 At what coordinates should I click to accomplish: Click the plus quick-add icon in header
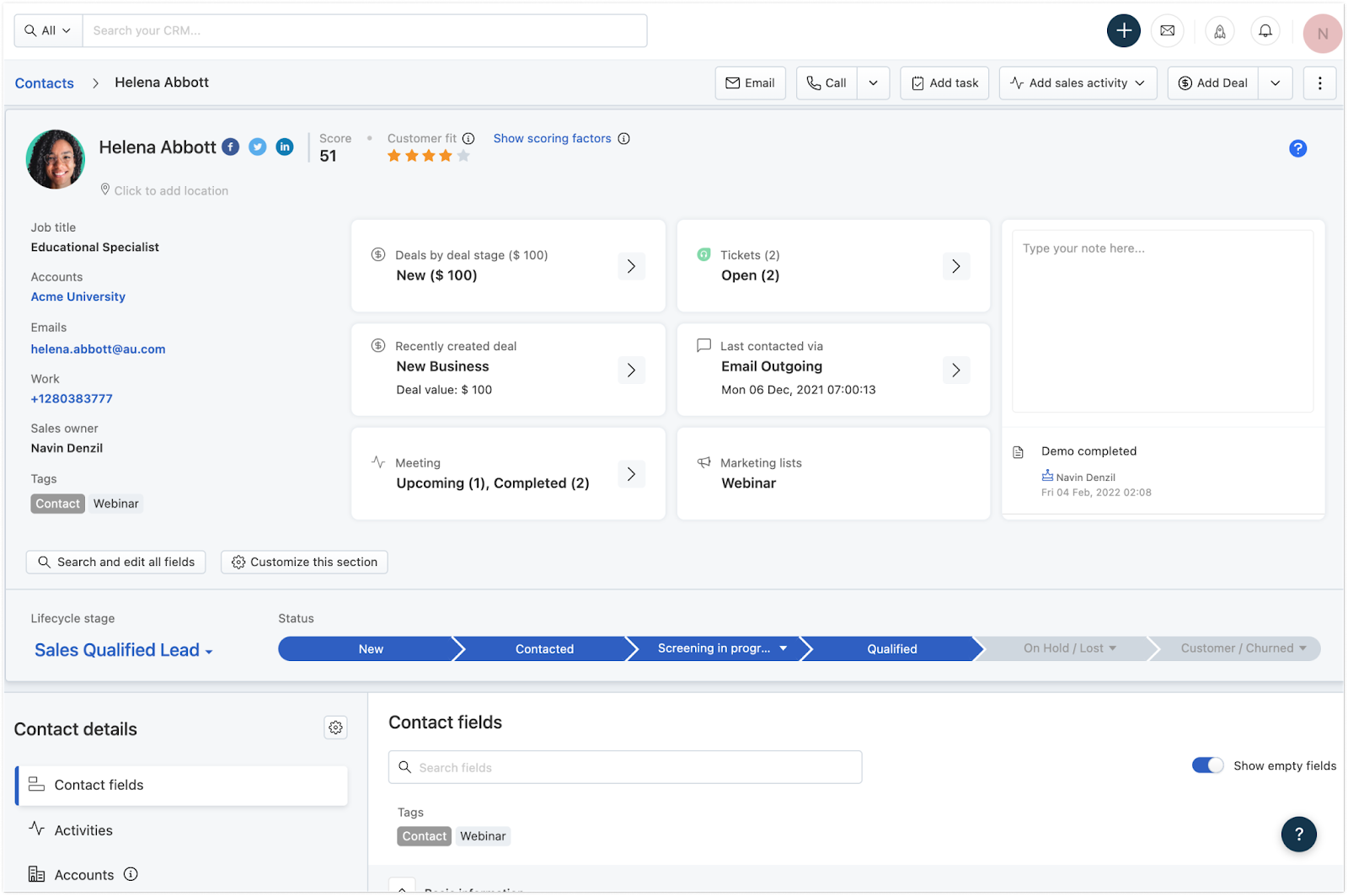(1123, 31)
